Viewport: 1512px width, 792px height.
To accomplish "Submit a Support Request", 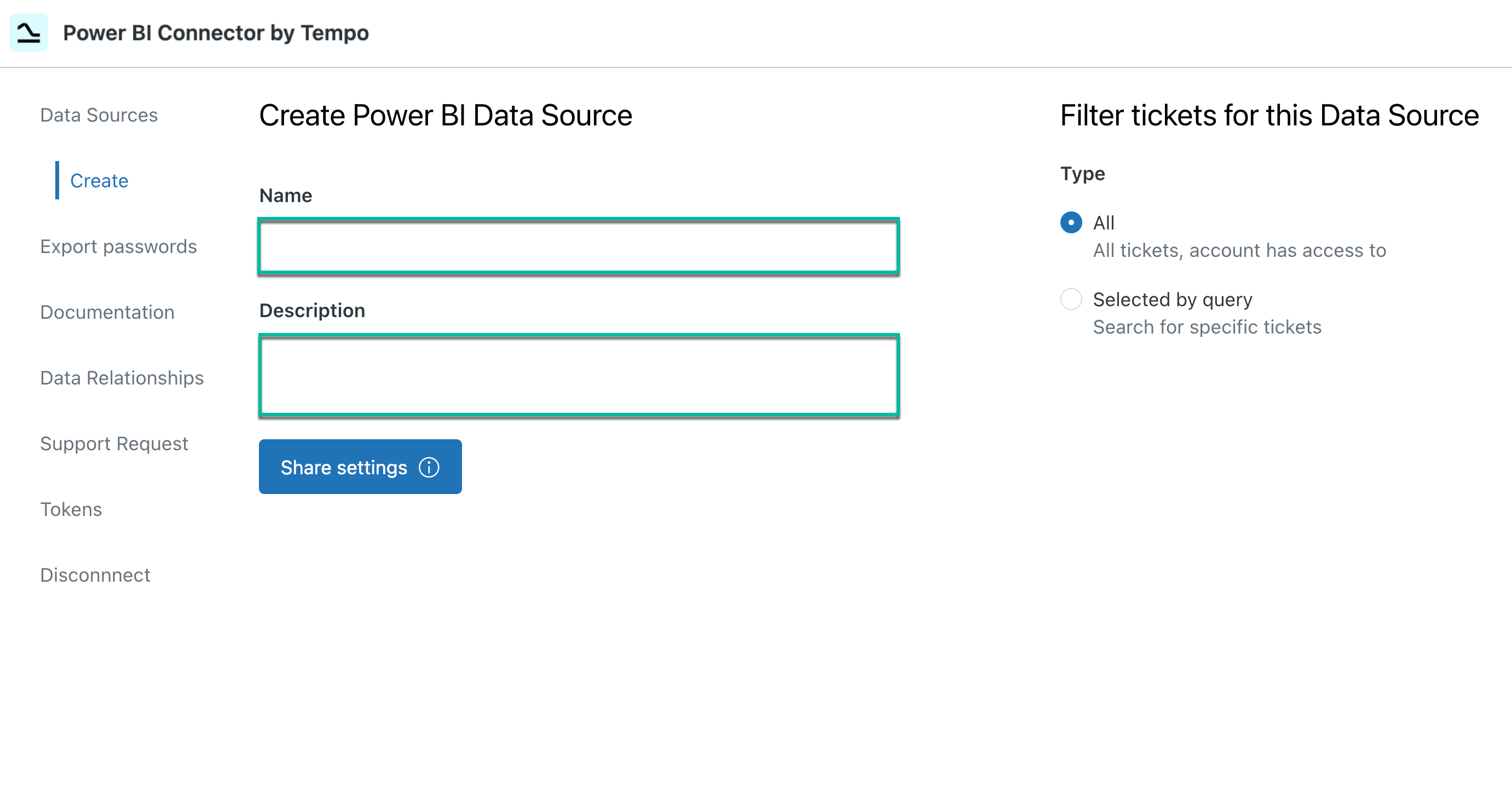I will [114, 444].
